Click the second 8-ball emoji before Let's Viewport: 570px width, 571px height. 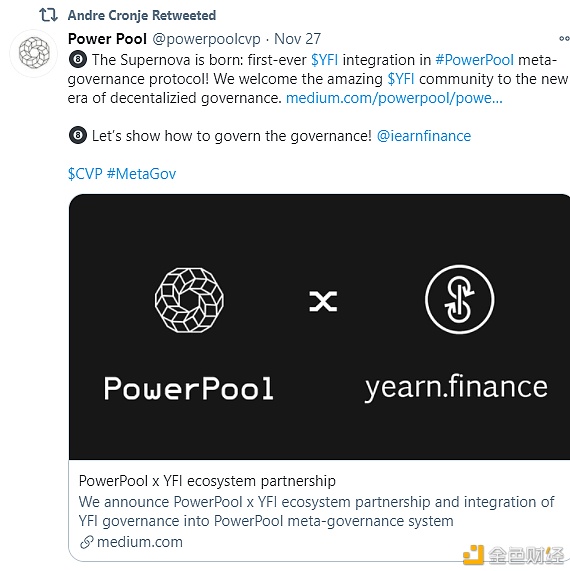(x=78, y=135)
